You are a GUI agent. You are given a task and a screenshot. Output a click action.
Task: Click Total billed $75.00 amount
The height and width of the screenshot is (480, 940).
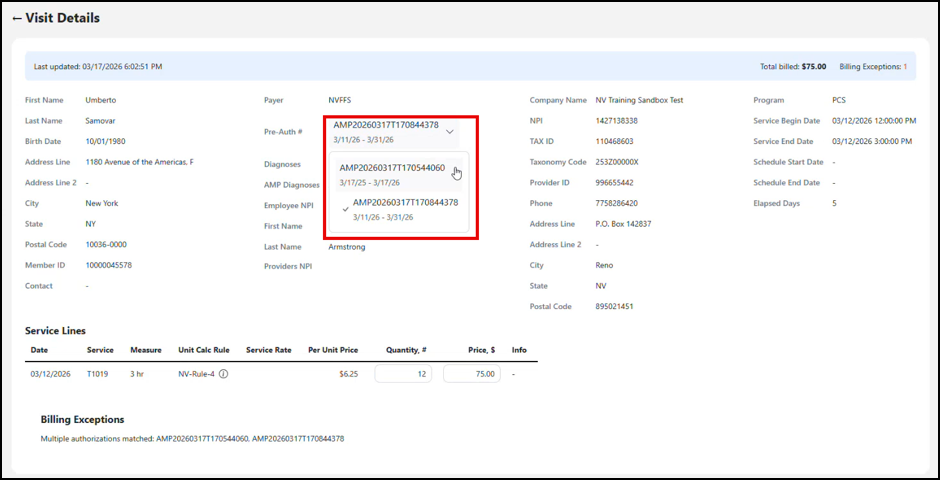pos(793,67)
